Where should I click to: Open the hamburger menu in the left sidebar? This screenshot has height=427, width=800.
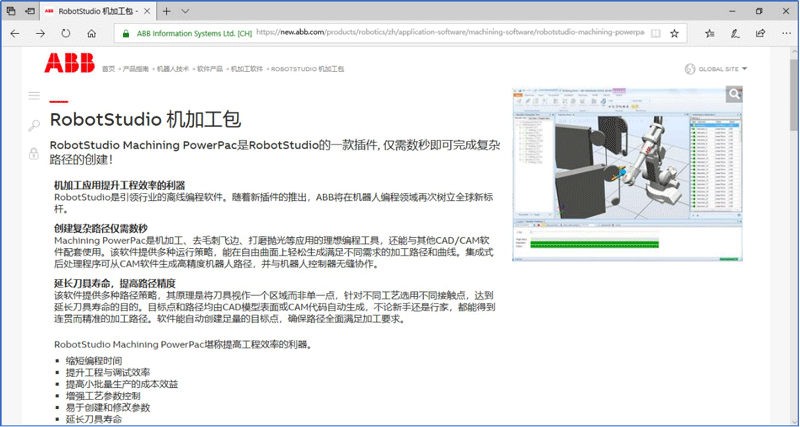(34, 96)
